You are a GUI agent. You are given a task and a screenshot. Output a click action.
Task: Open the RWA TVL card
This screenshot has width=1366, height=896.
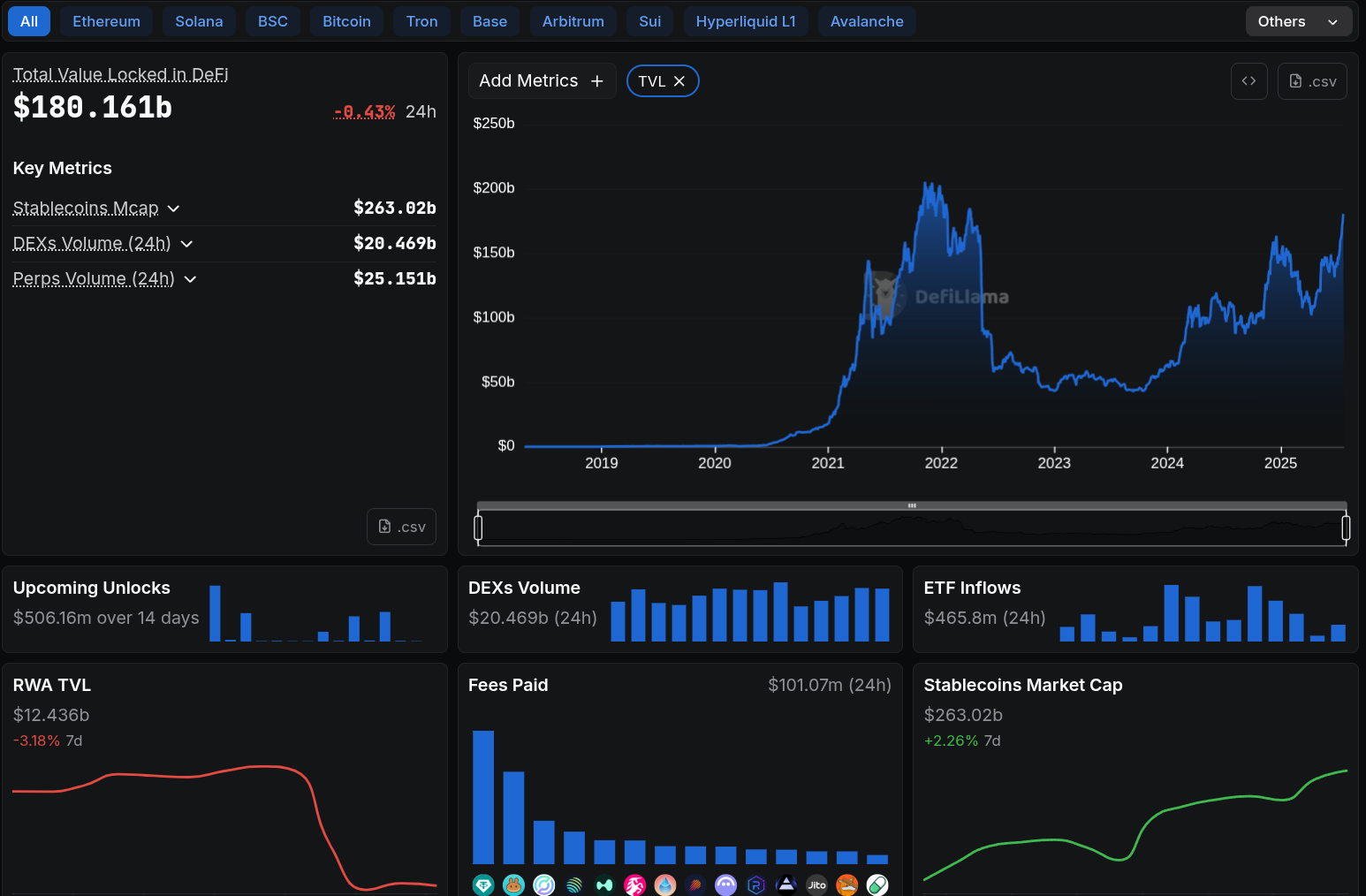(224, 779)
